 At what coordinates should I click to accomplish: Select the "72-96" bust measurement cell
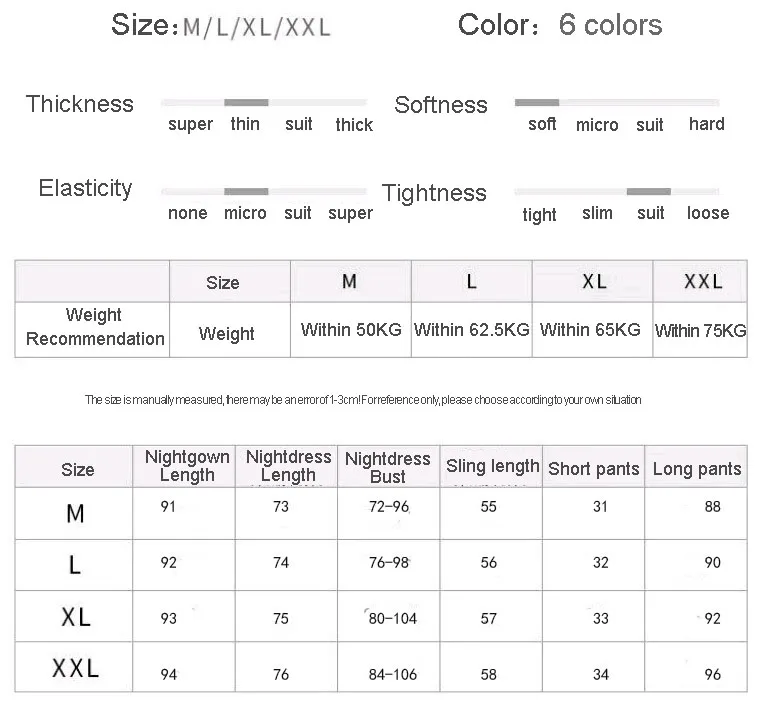coord(388,507)
